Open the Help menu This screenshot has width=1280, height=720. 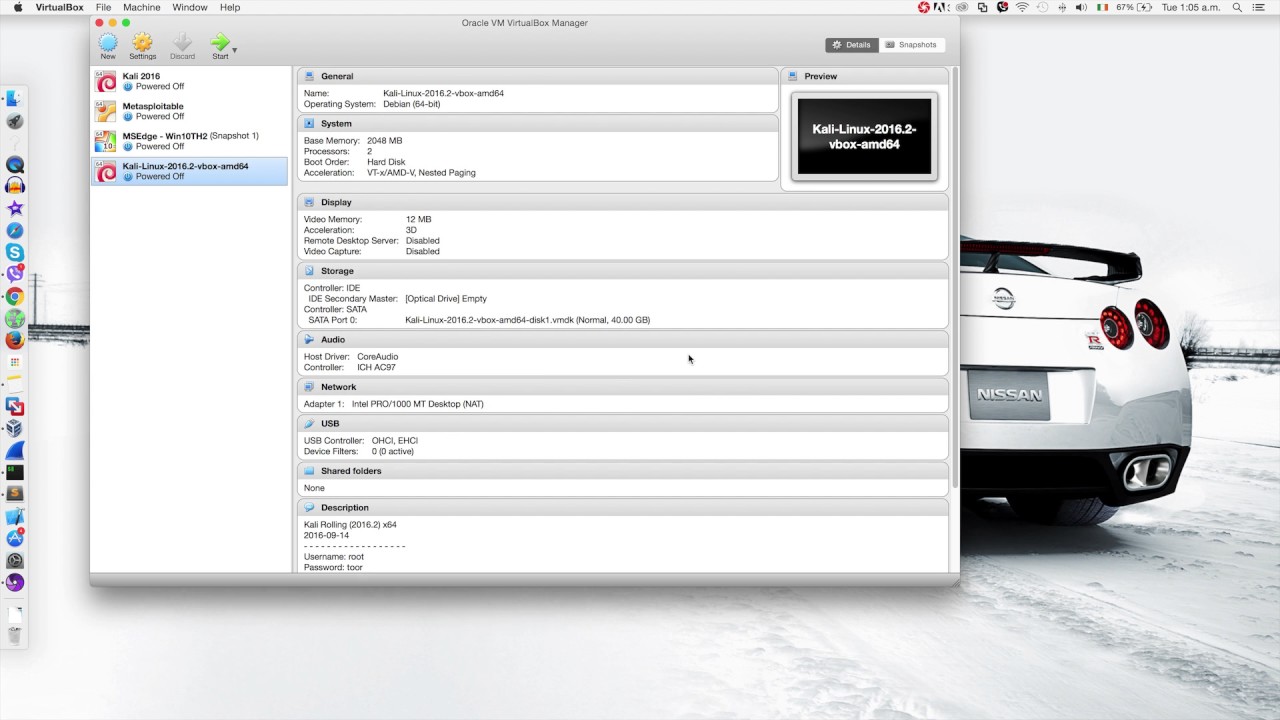click(230, 7)
